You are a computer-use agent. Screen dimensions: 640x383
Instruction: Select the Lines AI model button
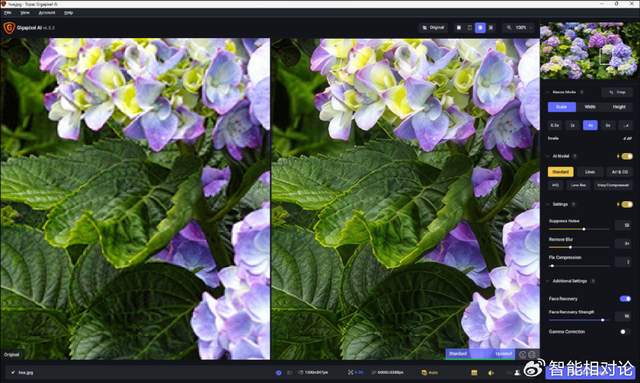590,172
